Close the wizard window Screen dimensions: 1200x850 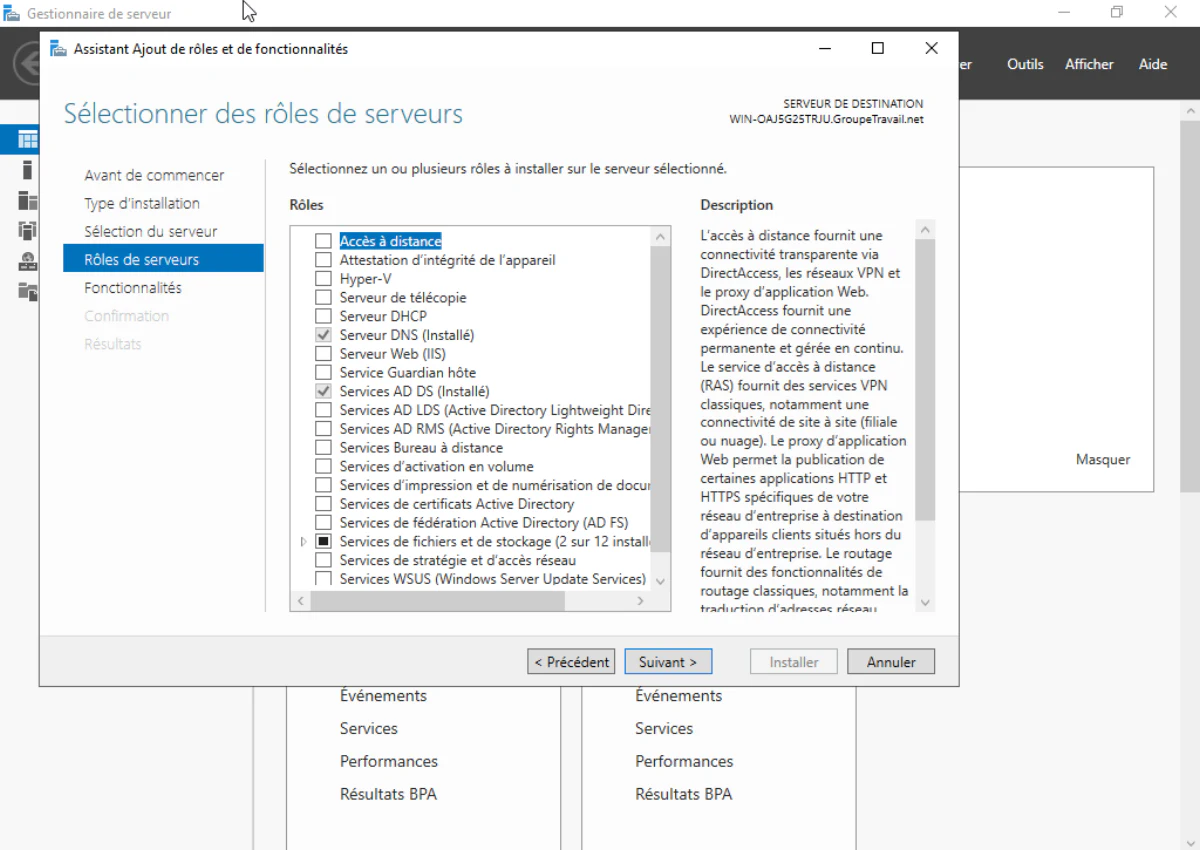coord(931,48)
